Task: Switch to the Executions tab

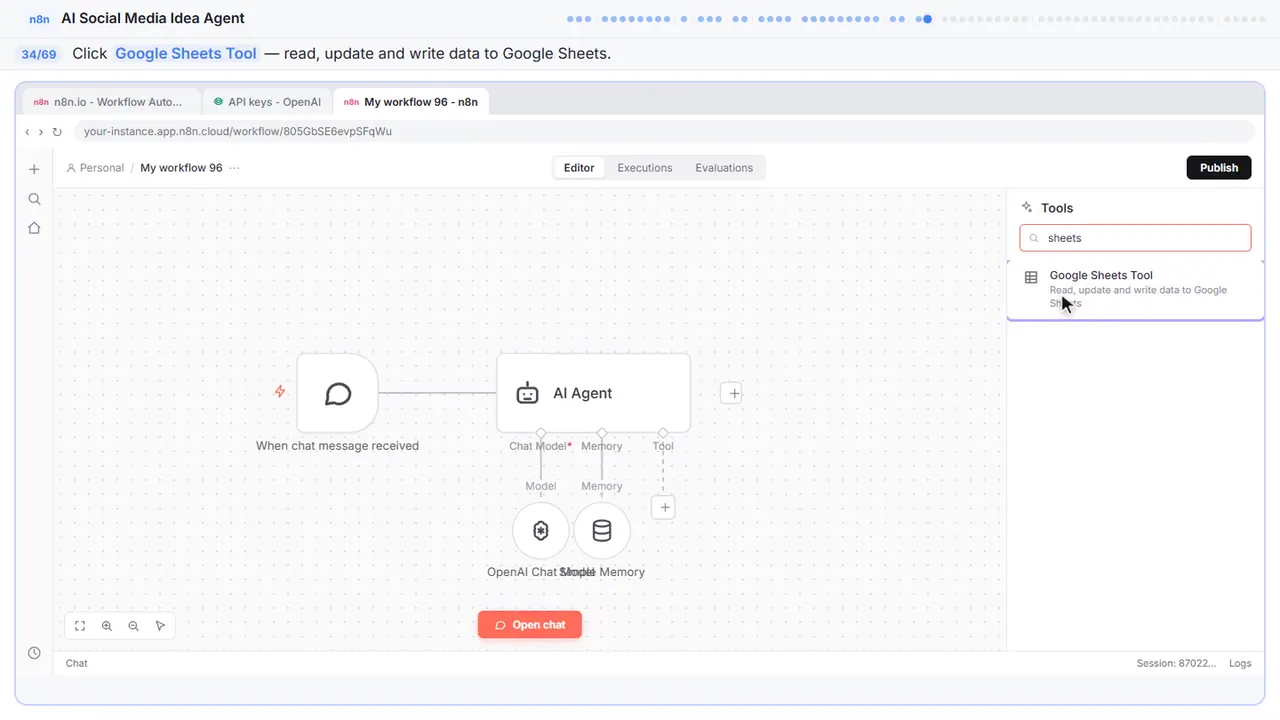Action: tap(645, 168)
